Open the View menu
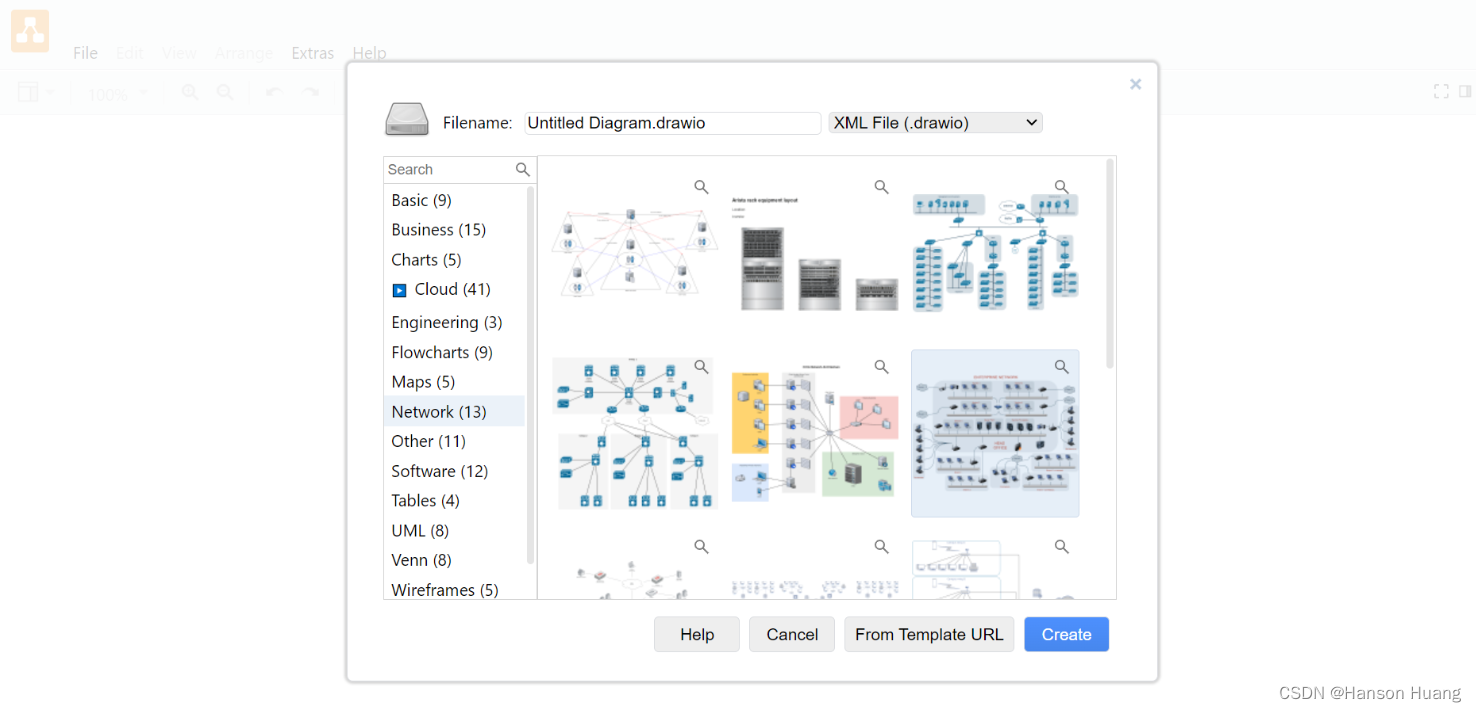 pyautogui.click(x=179, y=53)
